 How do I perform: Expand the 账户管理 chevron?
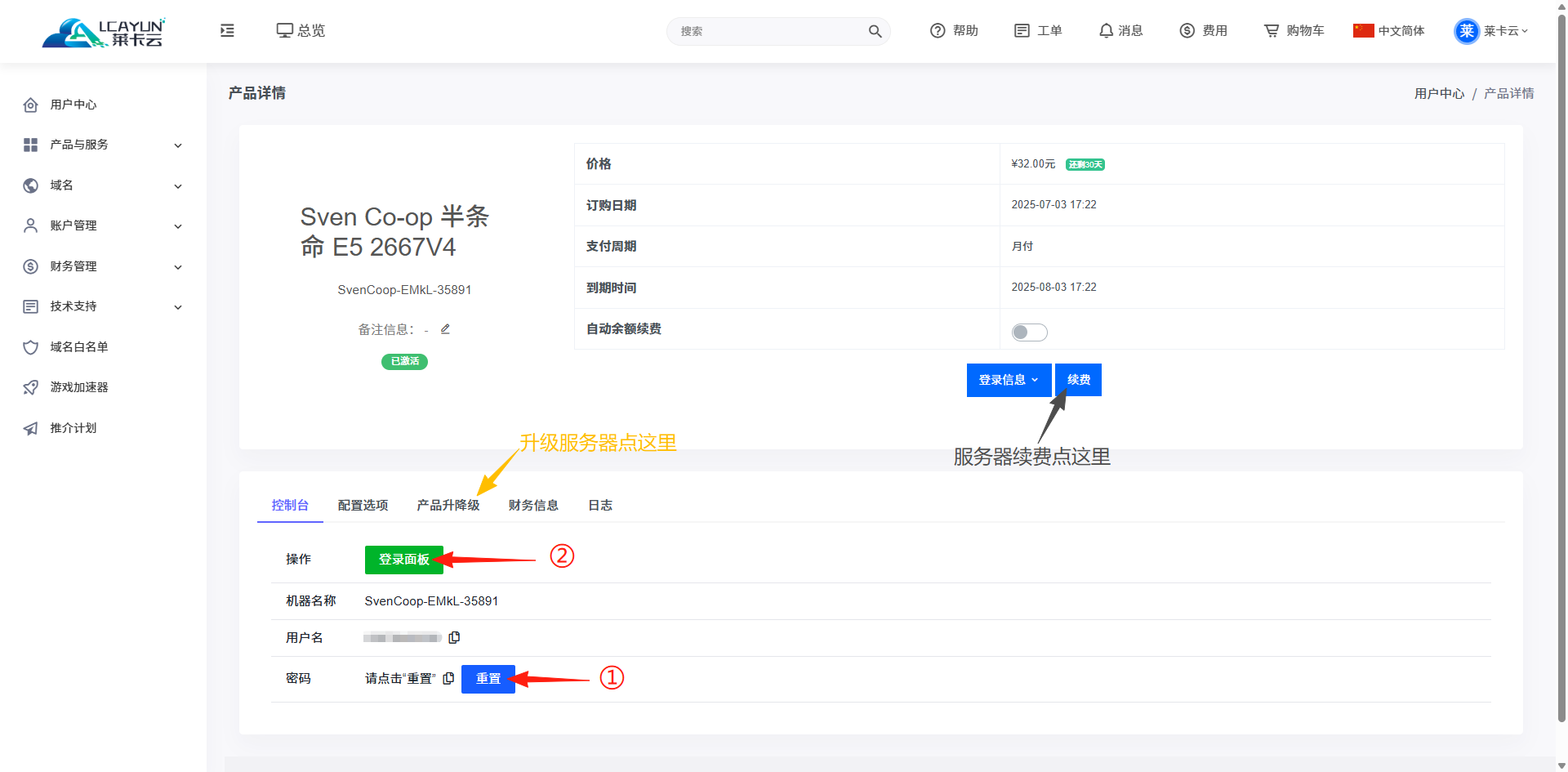[x=178, y=226]
